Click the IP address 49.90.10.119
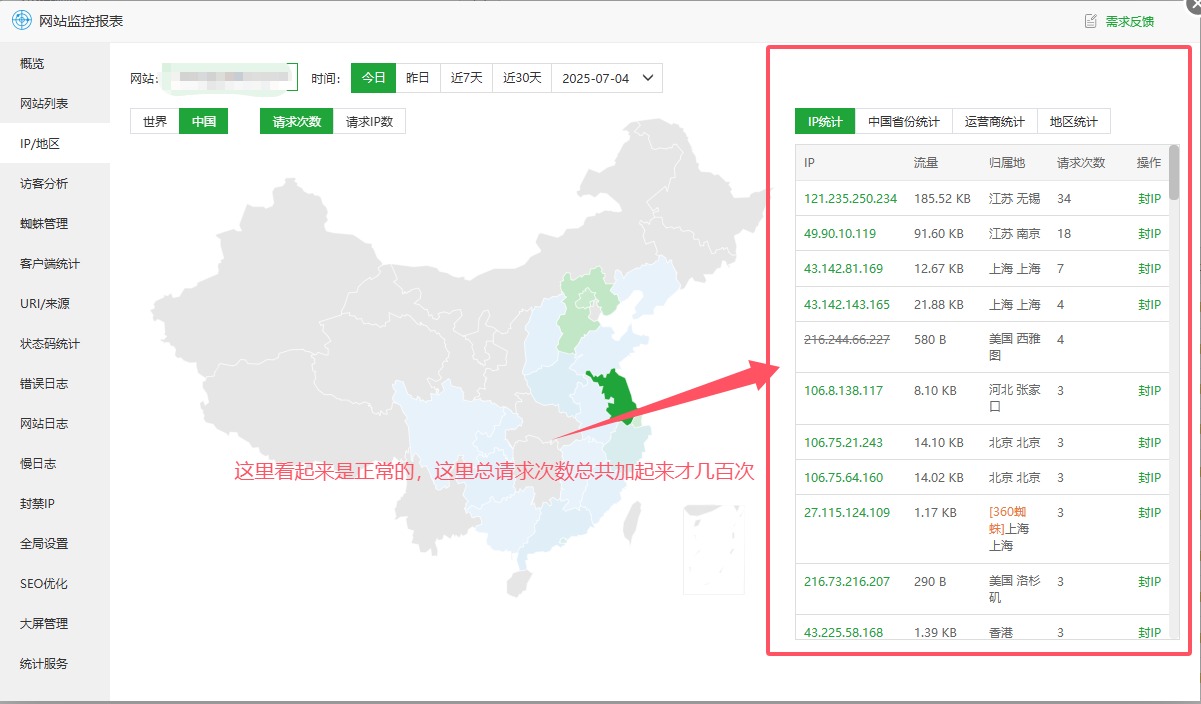Screen dimensions: 1201x704 click(841, 233)
